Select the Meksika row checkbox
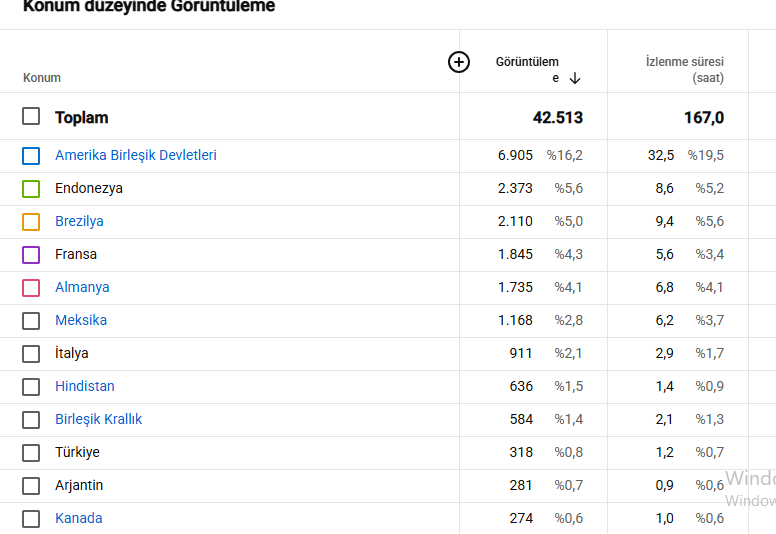This screenshot has height=534, width=776. [31, 321]
